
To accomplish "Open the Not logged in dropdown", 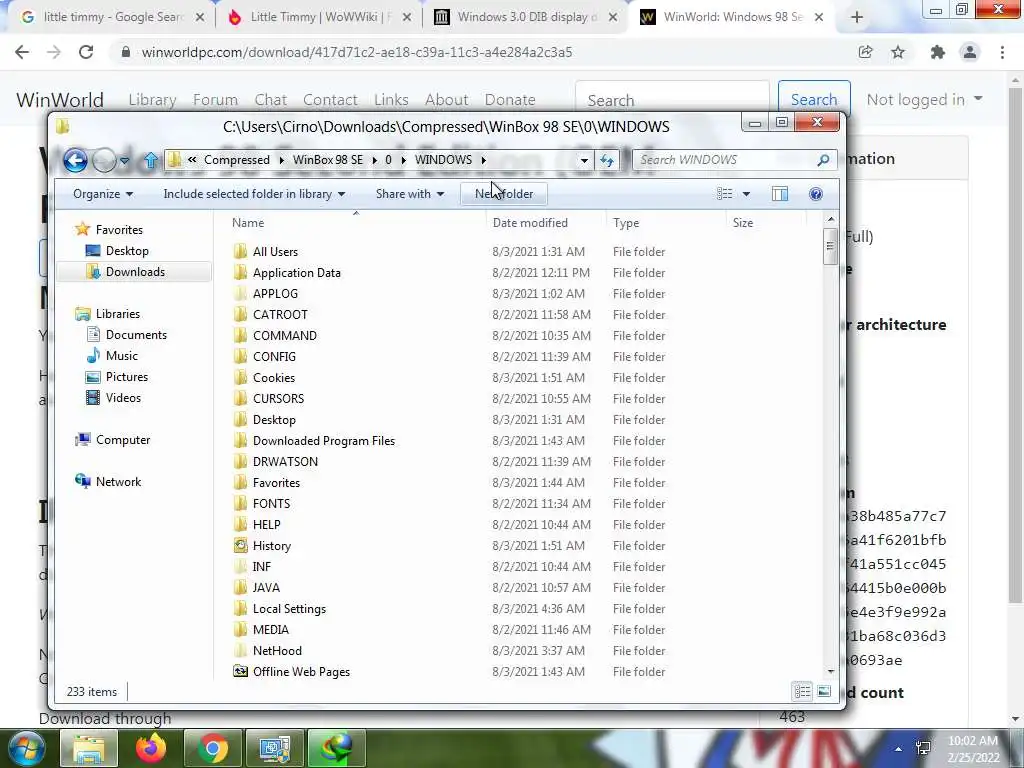I will [x=924, y=100].
